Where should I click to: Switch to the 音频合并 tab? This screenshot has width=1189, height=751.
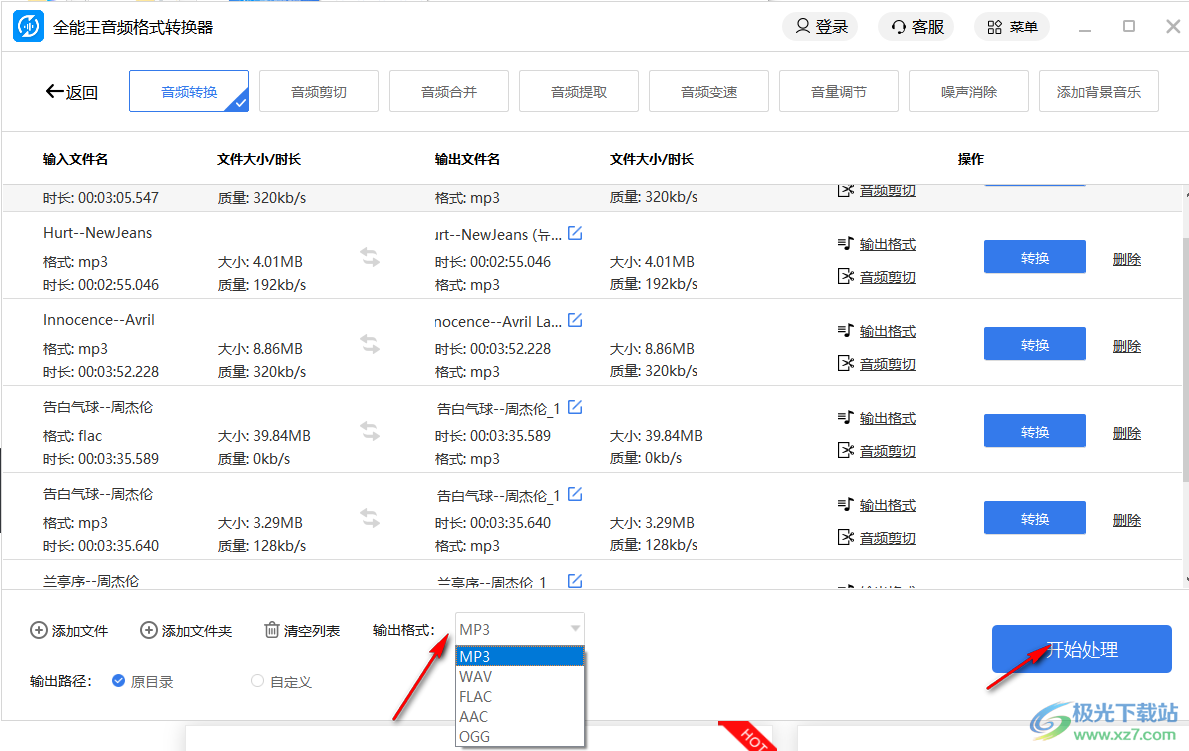coord(448,90)
